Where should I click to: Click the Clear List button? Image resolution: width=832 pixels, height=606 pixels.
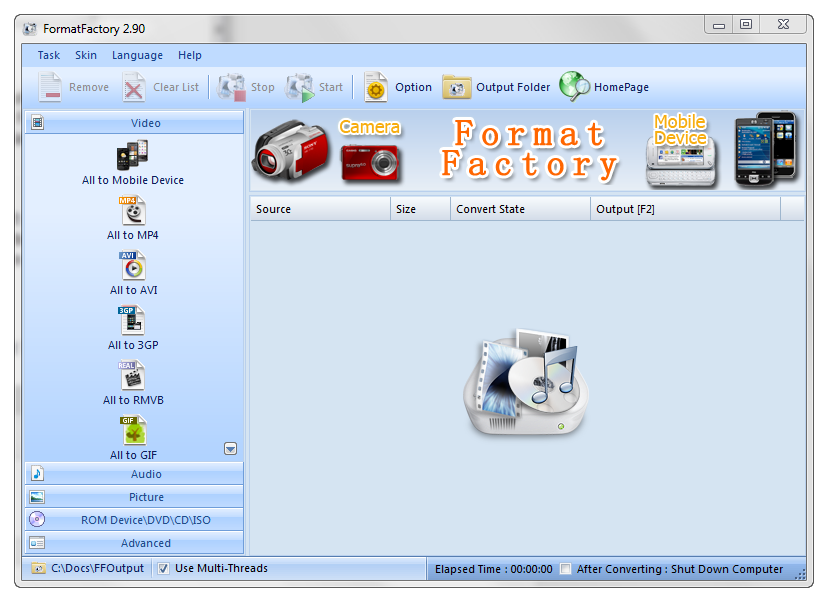161,87
